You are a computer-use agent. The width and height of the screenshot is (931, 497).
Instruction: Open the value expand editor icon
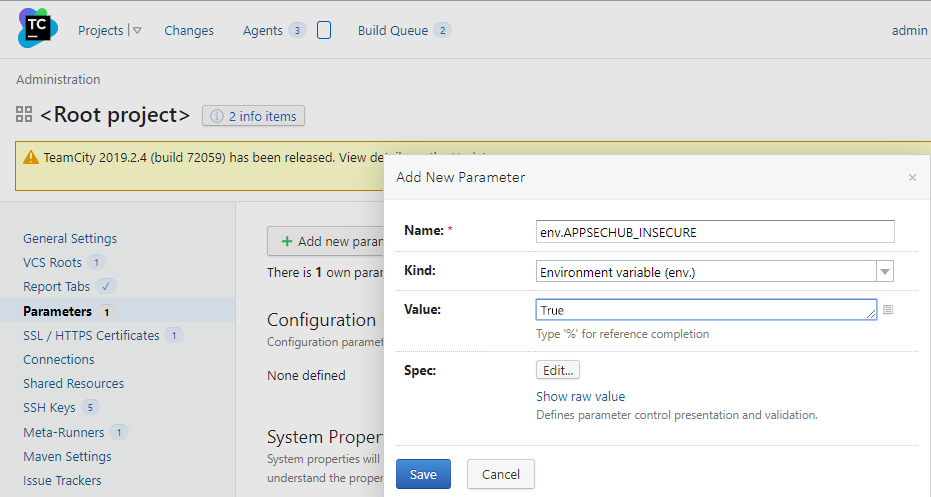point(888,310)
